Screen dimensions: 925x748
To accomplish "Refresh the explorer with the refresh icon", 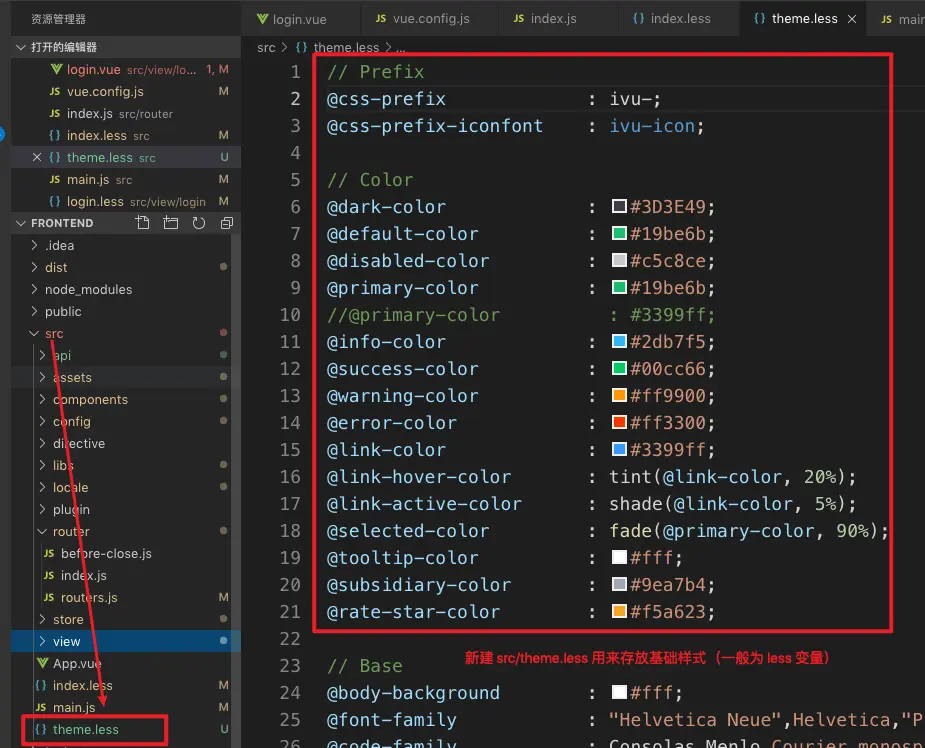I will coord(199,222).
